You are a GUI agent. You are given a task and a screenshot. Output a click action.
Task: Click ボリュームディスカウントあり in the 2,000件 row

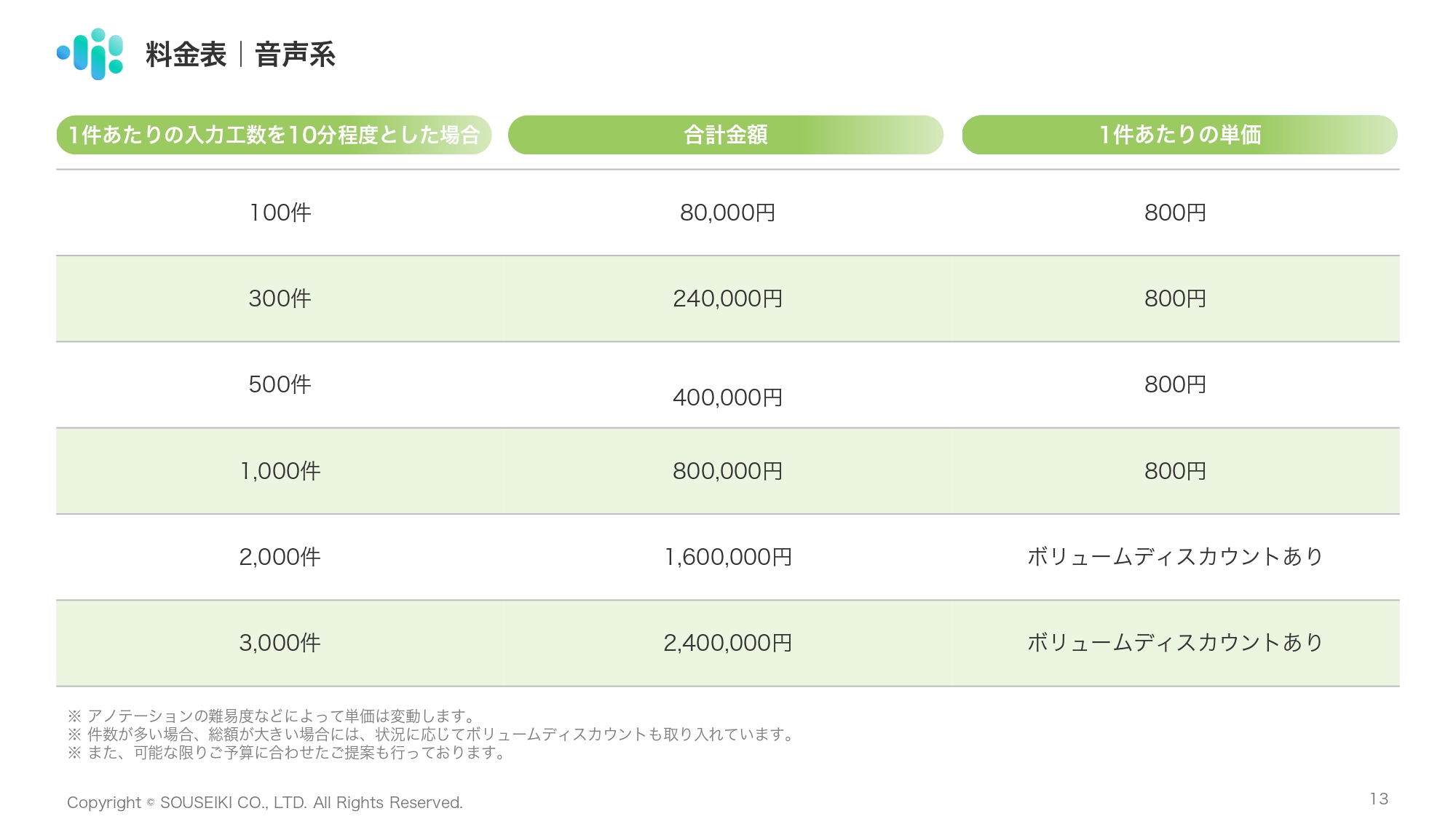tap(1175, 557)
